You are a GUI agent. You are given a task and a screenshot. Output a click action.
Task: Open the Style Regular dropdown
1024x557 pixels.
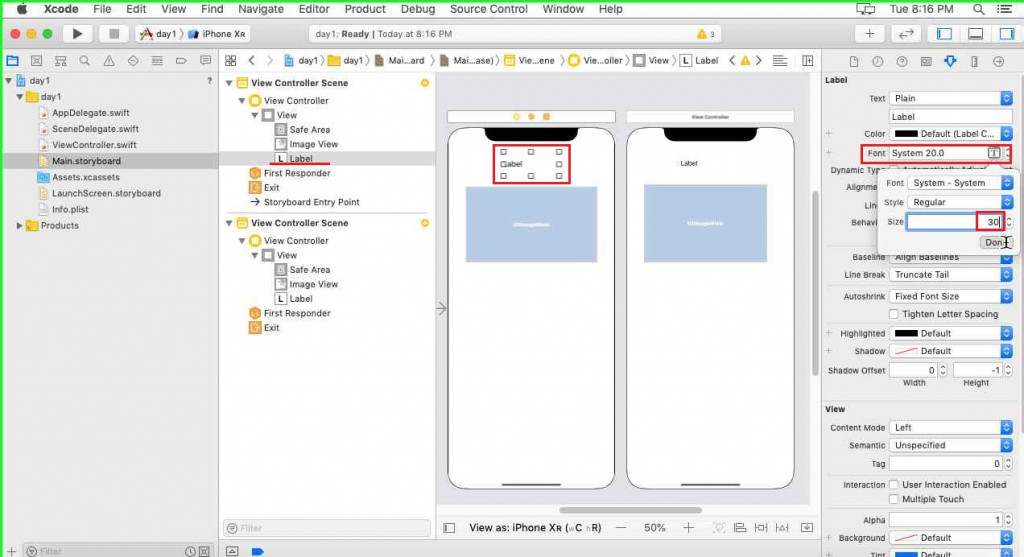pyautogui.click(x=959, y=202)
